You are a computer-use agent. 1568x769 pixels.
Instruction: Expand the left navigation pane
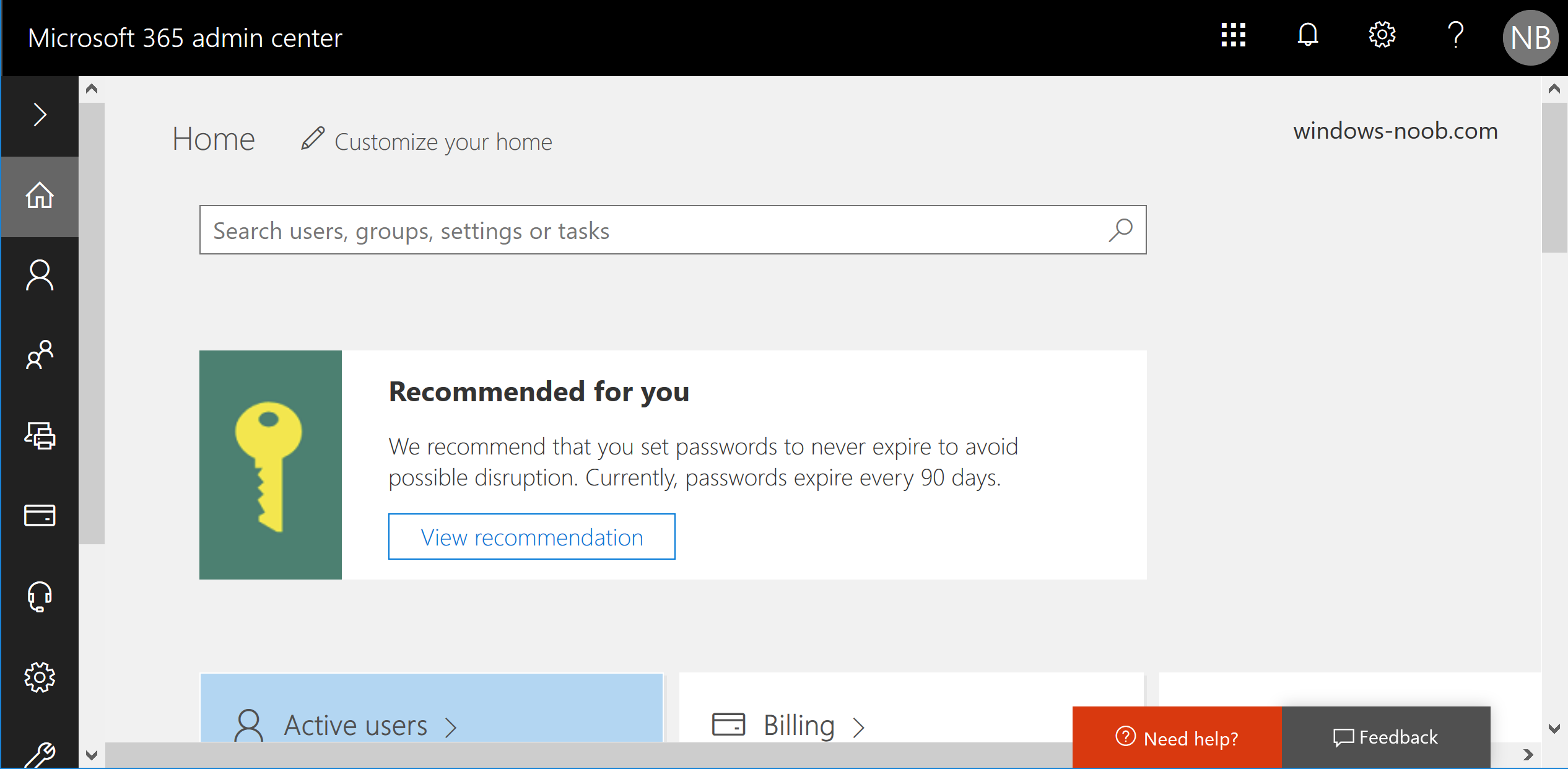tap(40, 115)
